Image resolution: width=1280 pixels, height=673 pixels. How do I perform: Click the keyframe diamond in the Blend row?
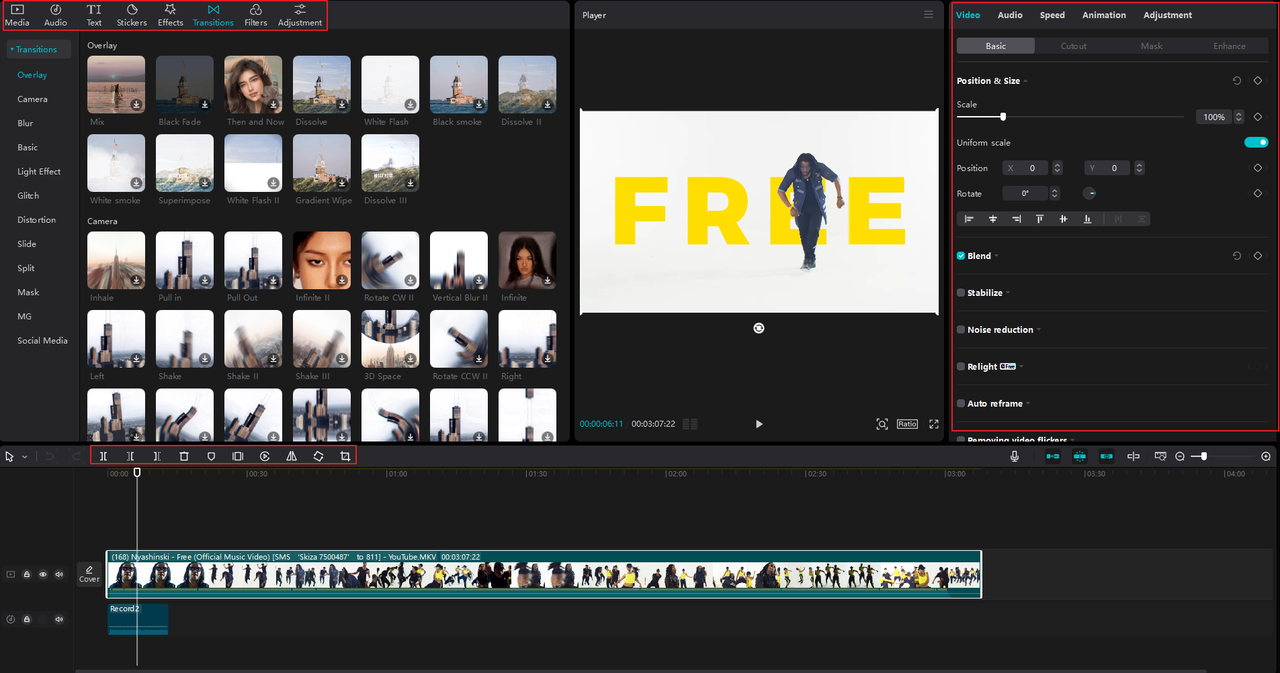pos(1258,256)
